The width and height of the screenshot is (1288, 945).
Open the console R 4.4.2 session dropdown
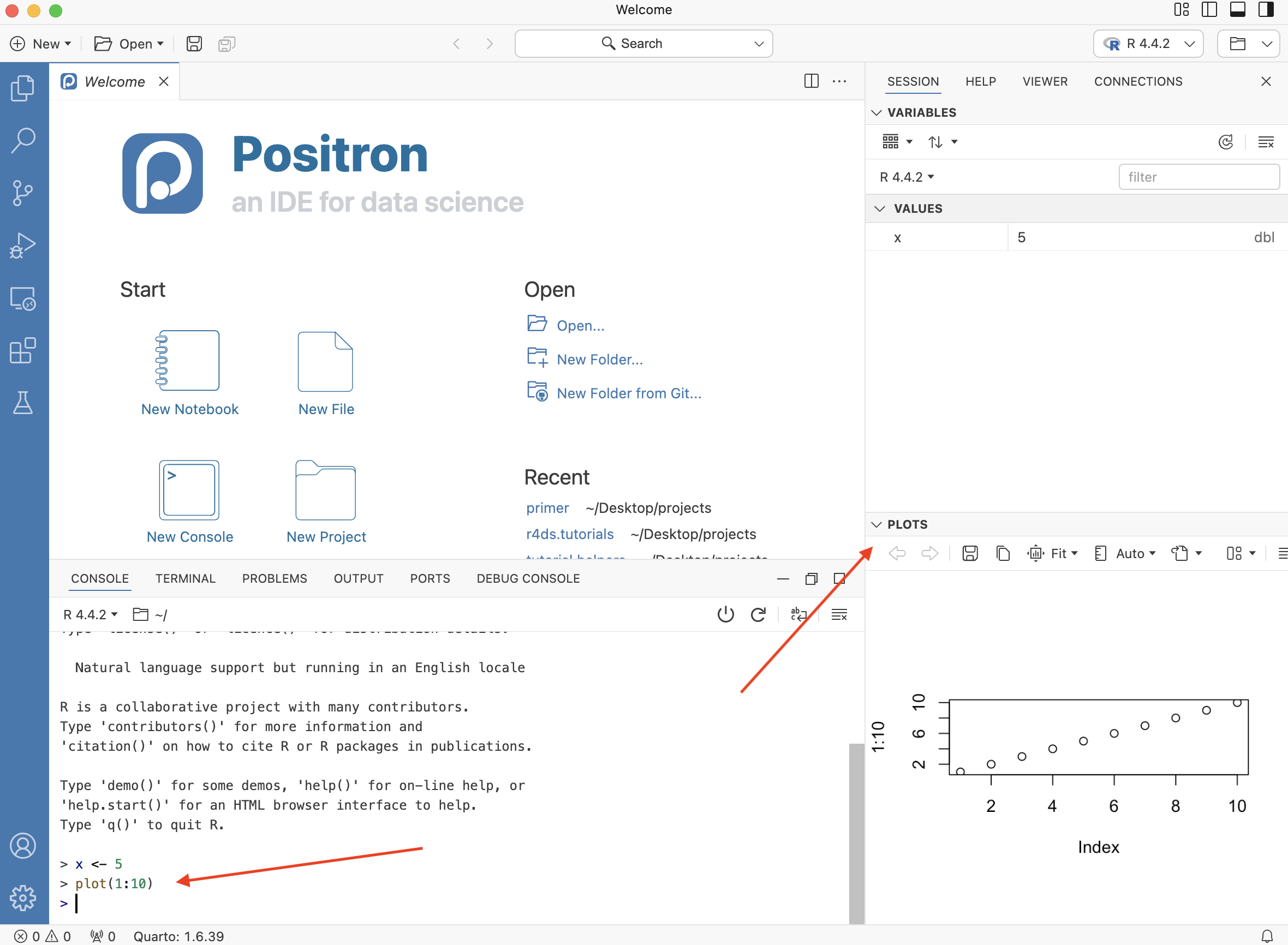(x=91, y=614)
